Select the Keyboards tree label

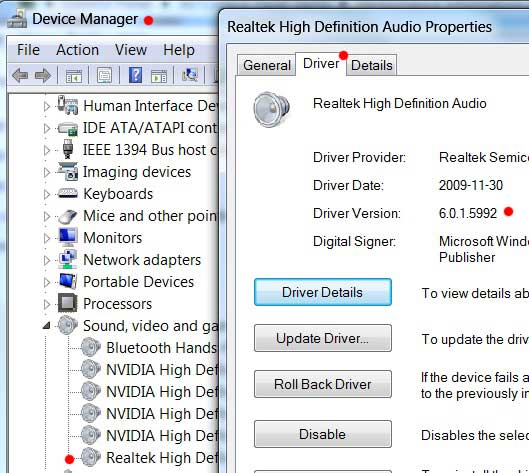(118, 194)
